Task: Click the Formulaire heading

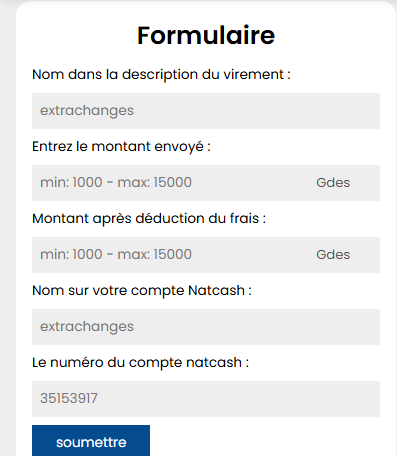Action: tap(206, 35)
